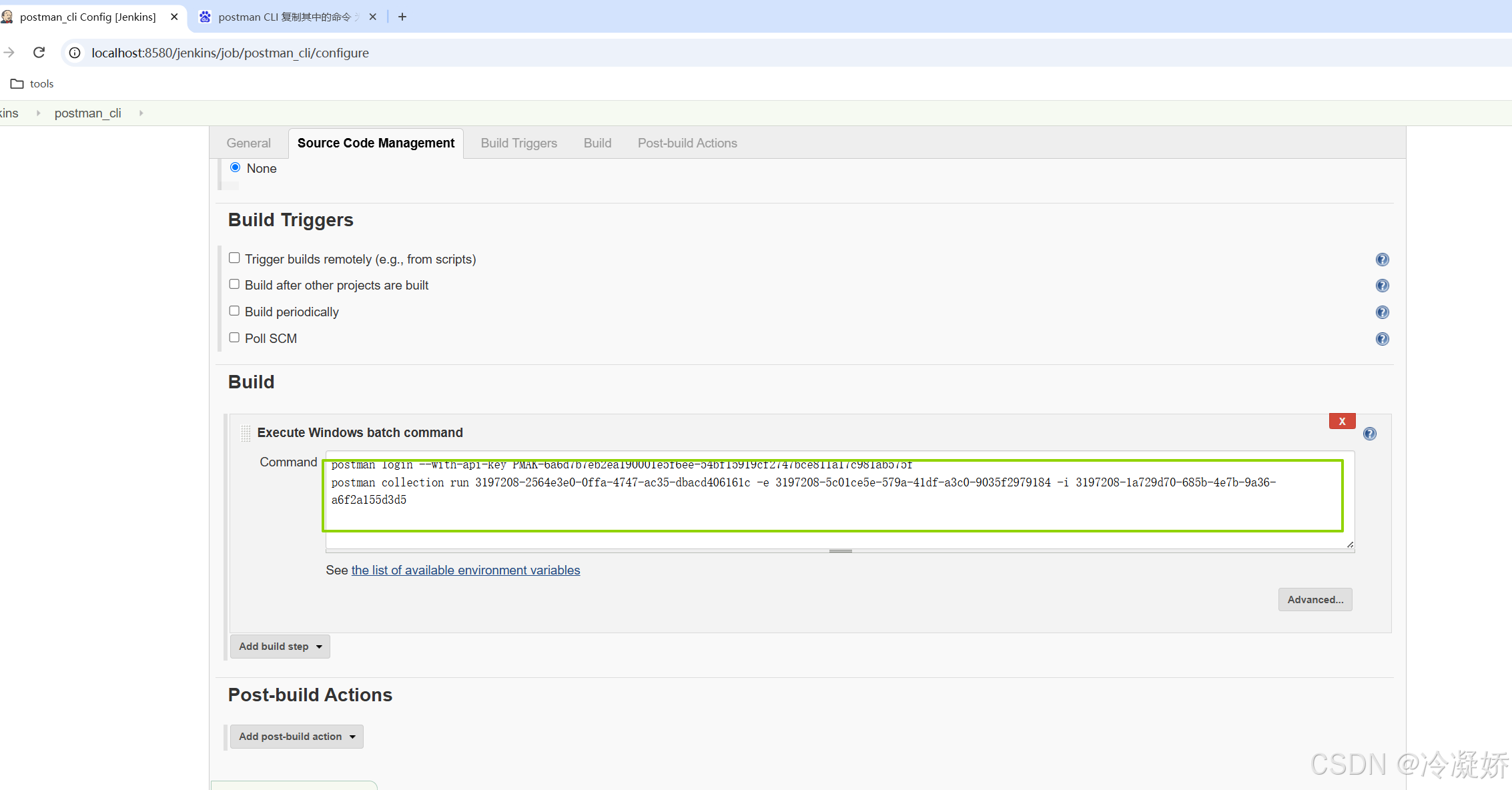Open the tools bookmarks folder
1512x790 pixels.
tap(32, 83)
